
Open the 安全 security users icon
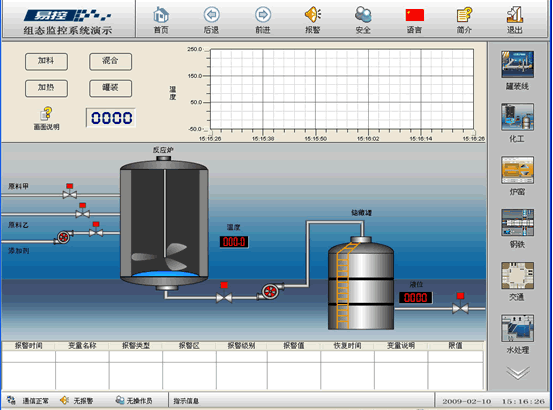363,15
